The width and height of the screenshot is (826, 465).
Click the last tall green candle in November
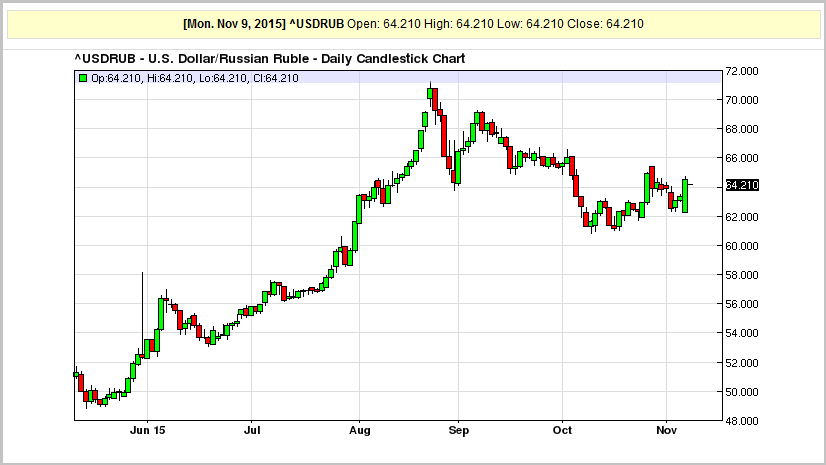click(685, 196)
